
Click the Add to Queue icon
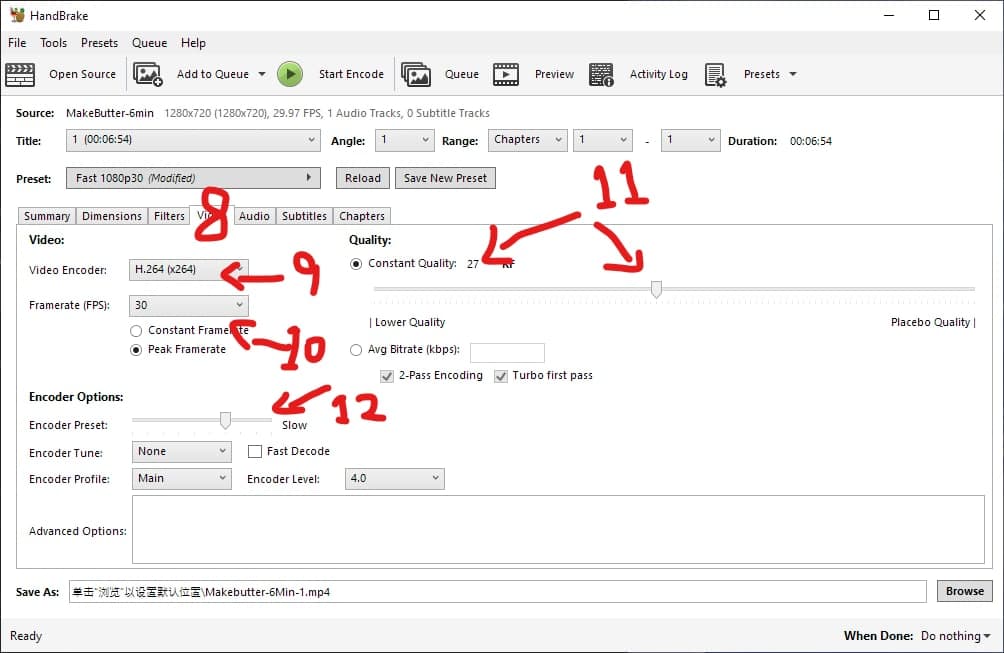tap(148, 74)
